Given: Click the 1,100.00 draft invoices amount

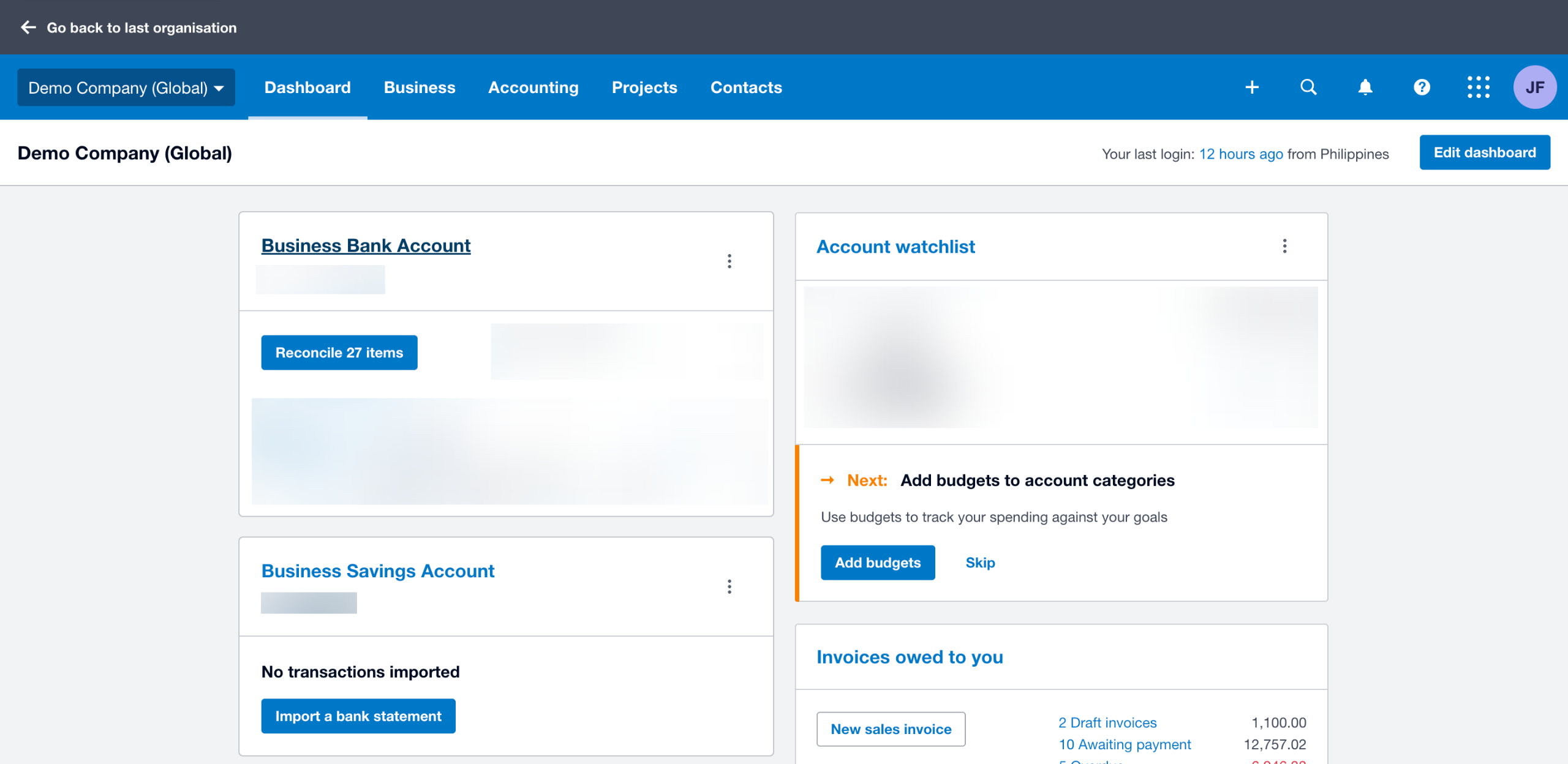Looking at the screenshot, I should (x=1278, y=722).
